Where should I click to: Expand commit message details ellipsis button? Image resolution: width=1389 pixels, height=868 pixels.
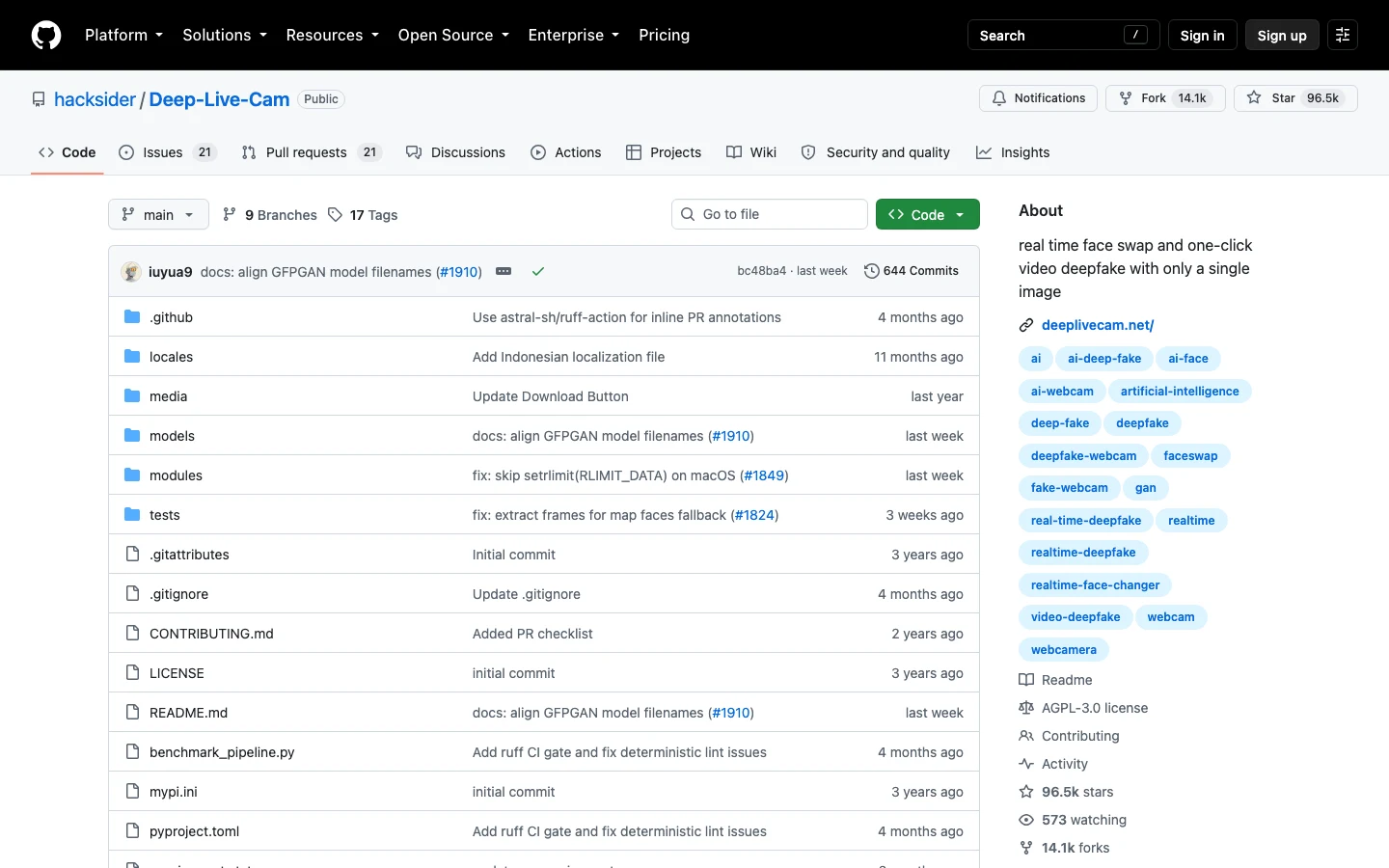click(x=504, y=272)
